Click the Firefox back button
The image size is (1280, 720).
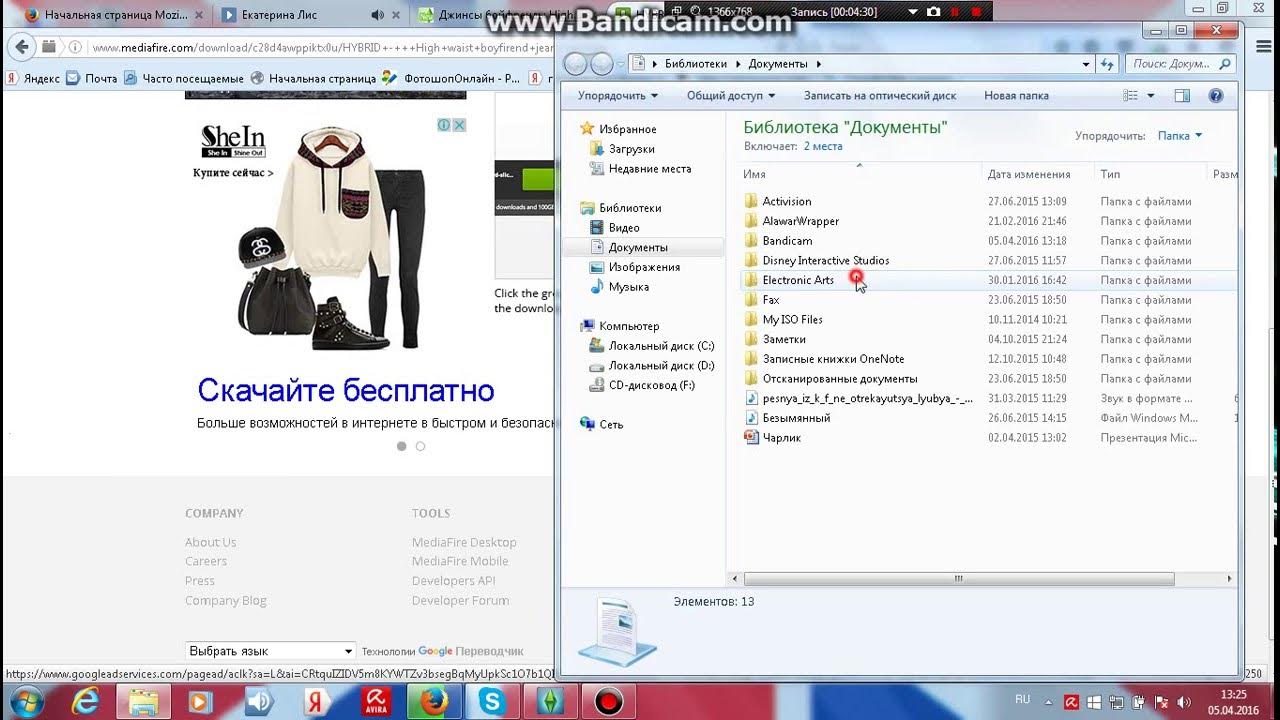tap(21, 46)
